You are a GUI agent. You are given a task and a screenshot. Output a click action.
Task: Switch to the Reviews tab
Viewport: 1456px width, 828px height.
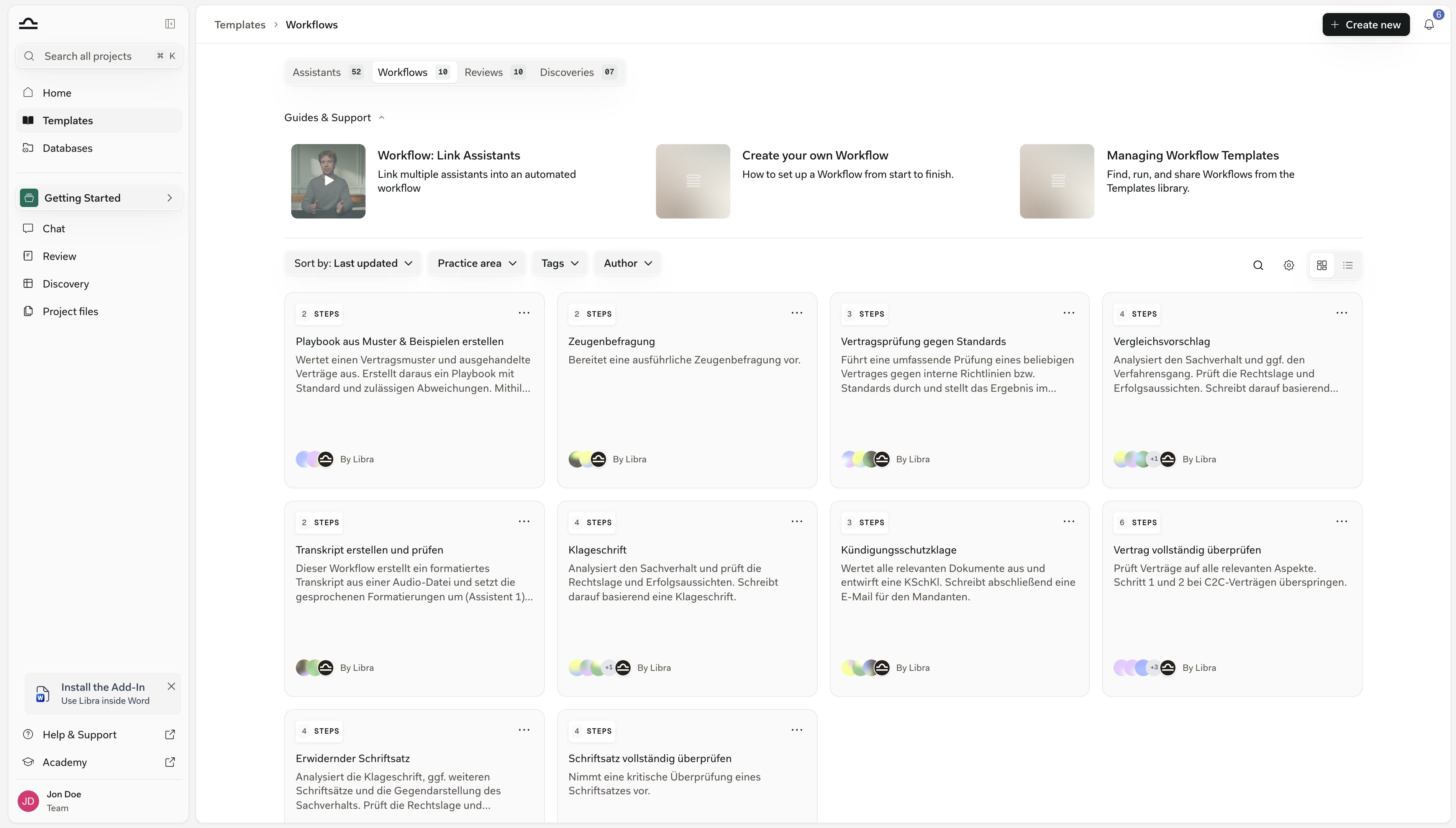point(494,72)
